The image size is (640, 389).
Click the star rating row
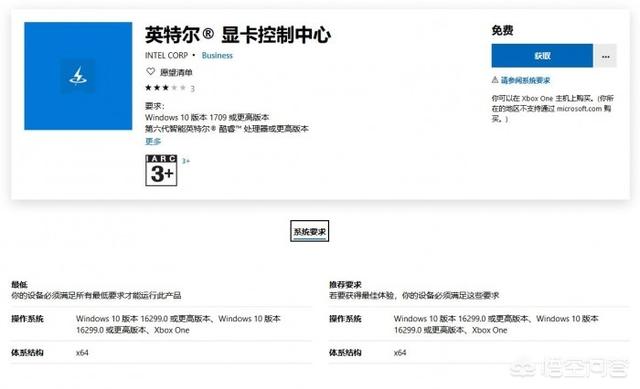click(x=166, y=88)
